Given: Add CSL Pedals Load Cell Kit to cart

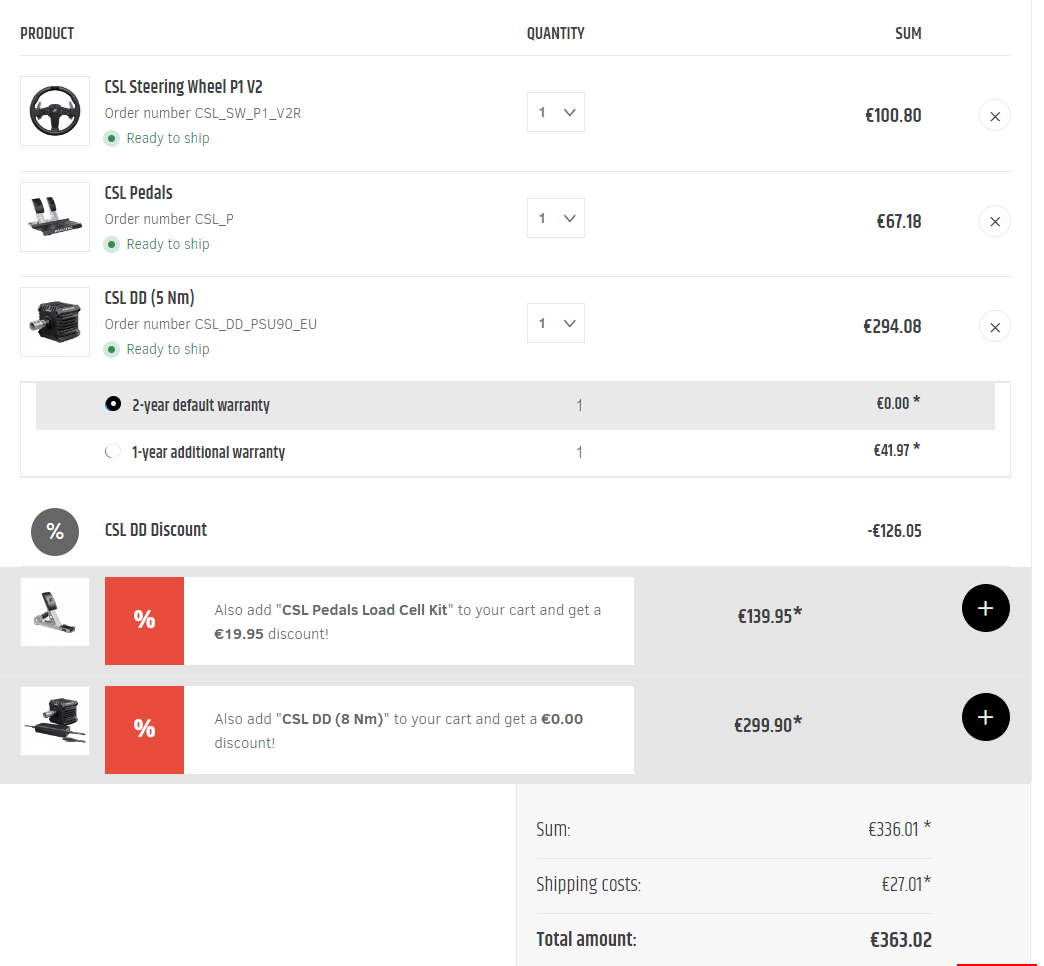Looking at the screenshot, I should pos(985,608).
